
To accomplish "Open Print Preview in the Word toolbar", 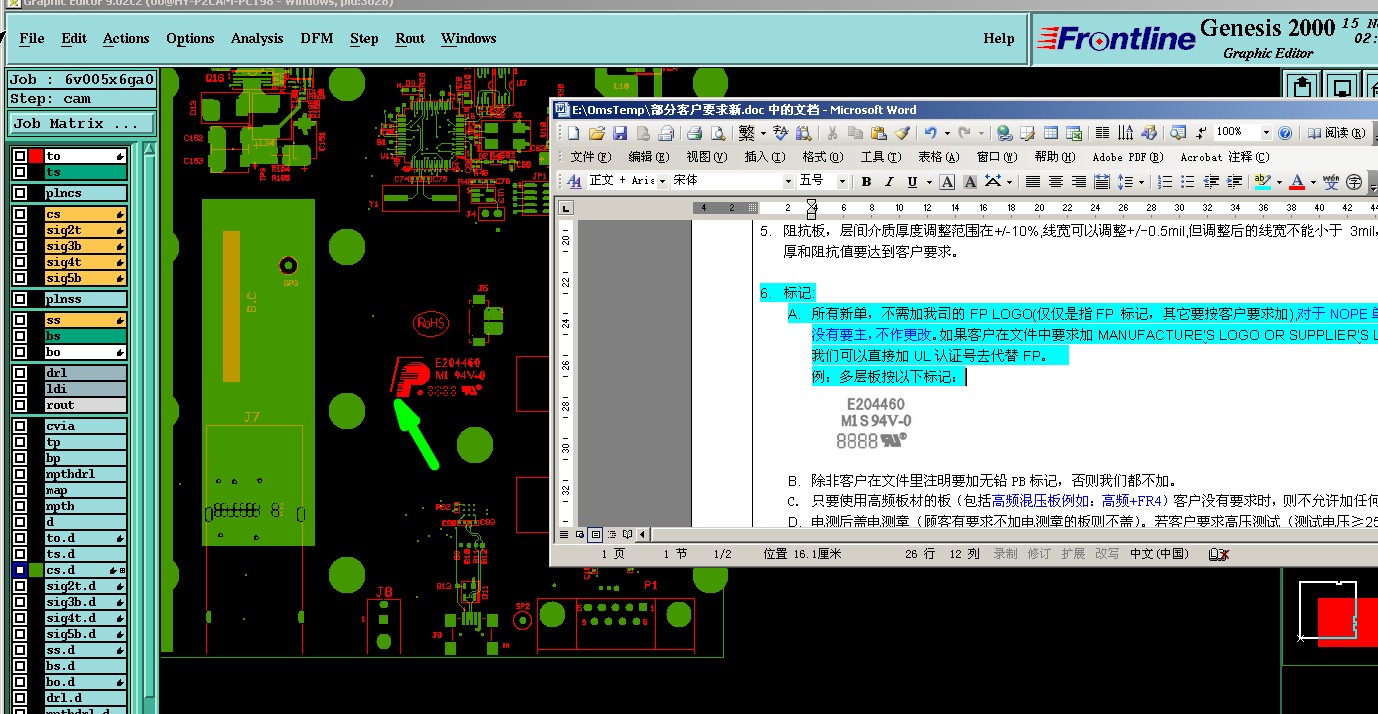I will (717, 132).
